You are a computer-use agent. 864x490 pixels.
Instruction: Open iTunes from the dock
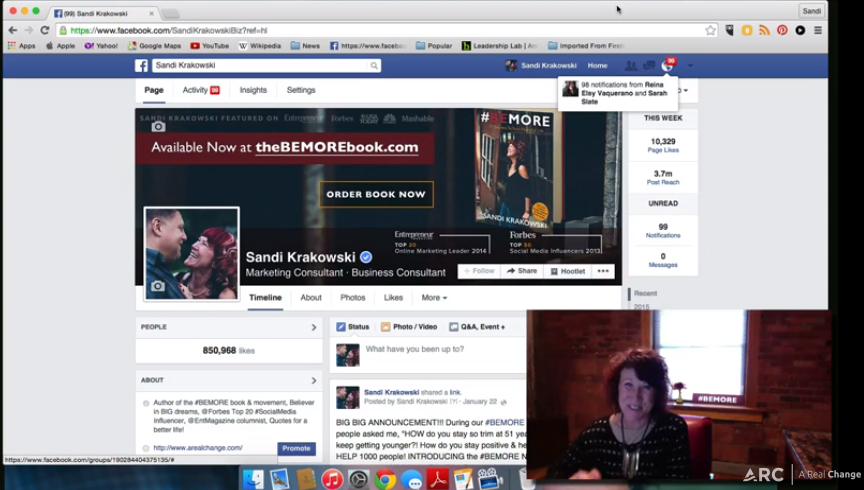click(332, 480)
